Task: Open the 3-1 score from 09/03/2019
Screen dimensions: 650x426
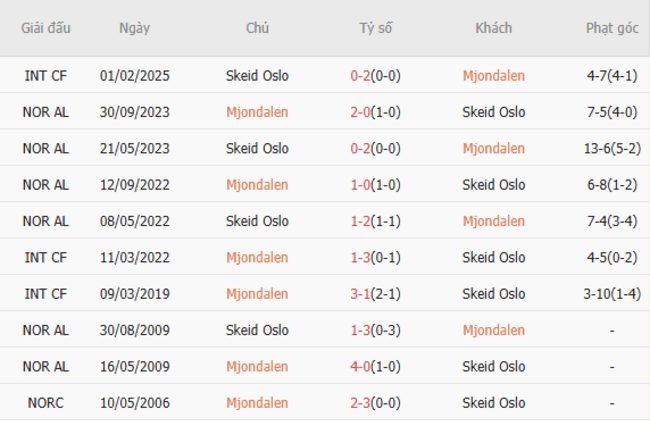Action: pos(375,294)
